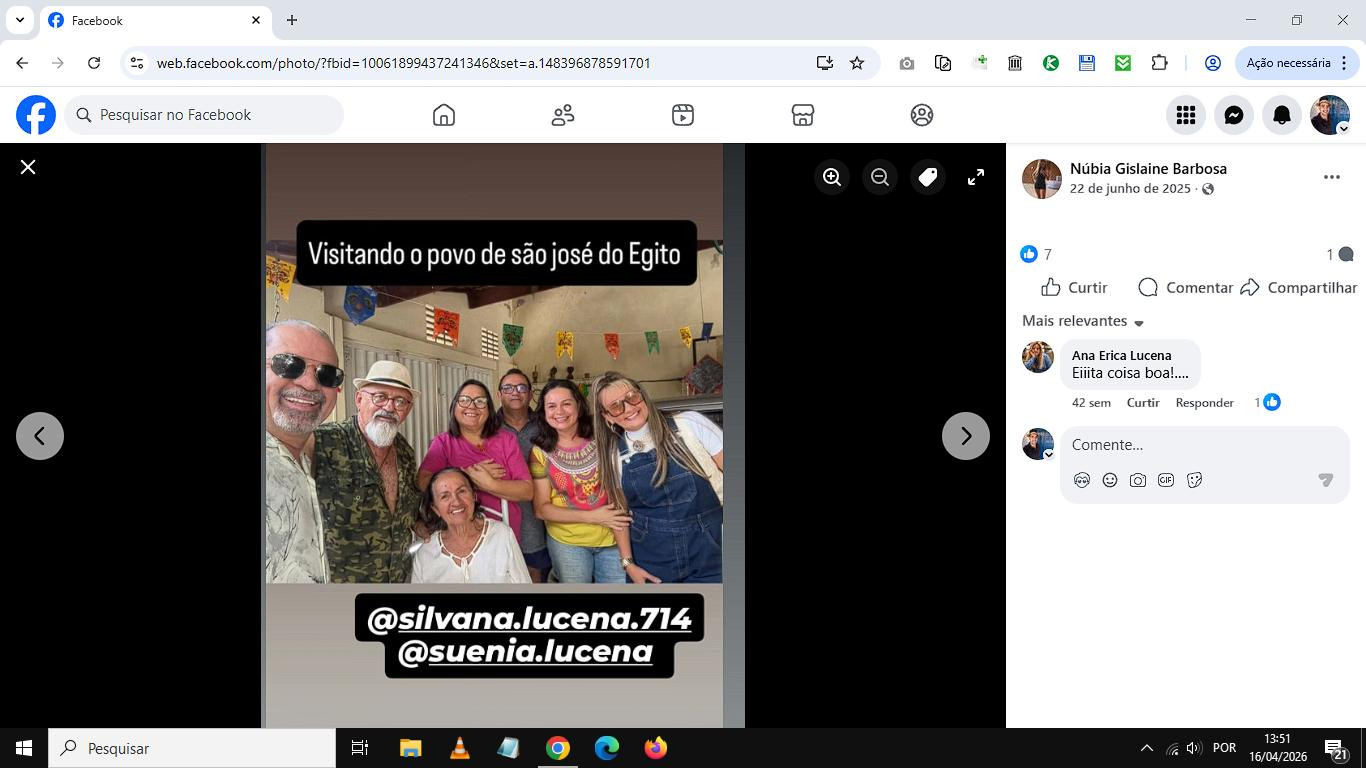Go to the Facebook Home tab
The image size is (1366, 768).
[444, 115]
